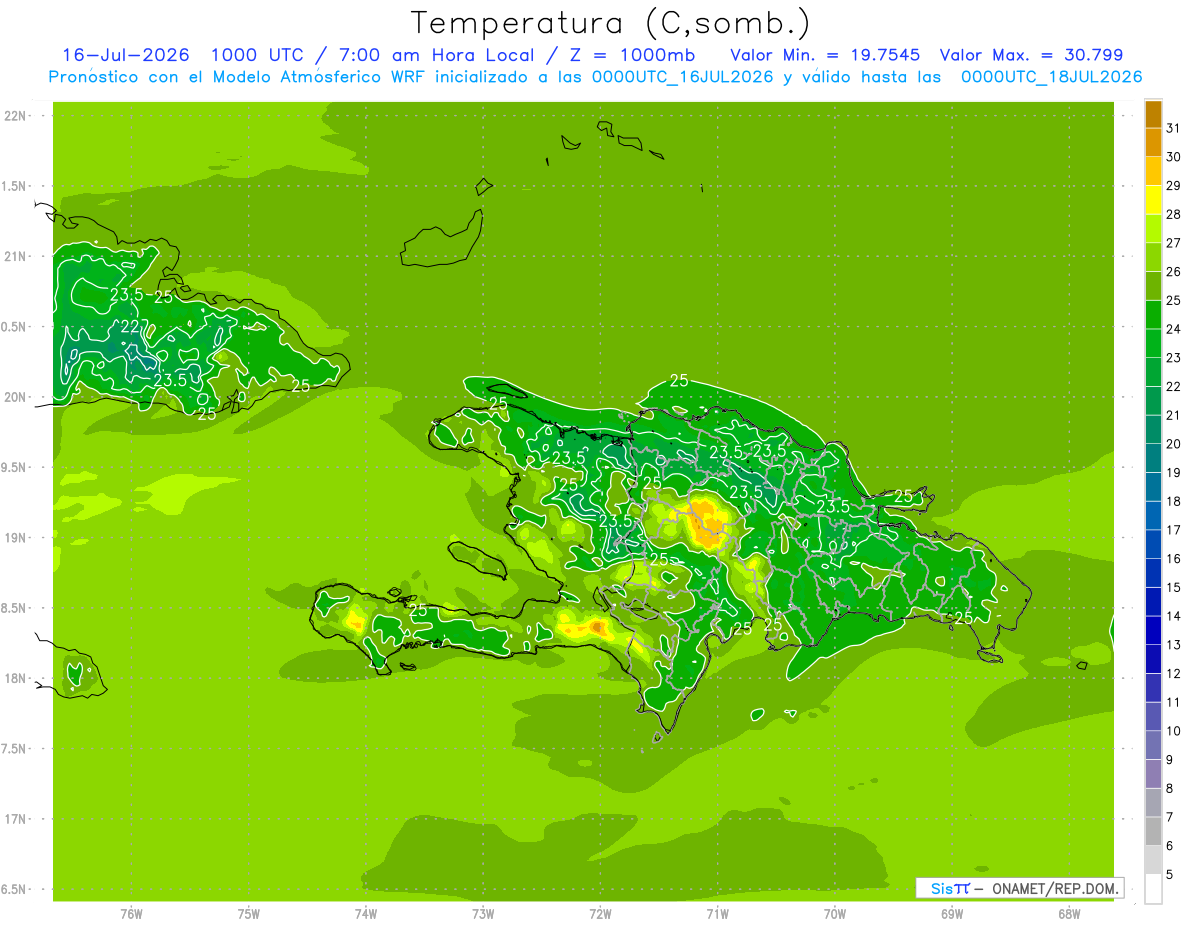Viewport: 1200px width, 927px height.
Task: Select the dark blue 13 degree legend swatch
Action: (x=1153, y=631)
